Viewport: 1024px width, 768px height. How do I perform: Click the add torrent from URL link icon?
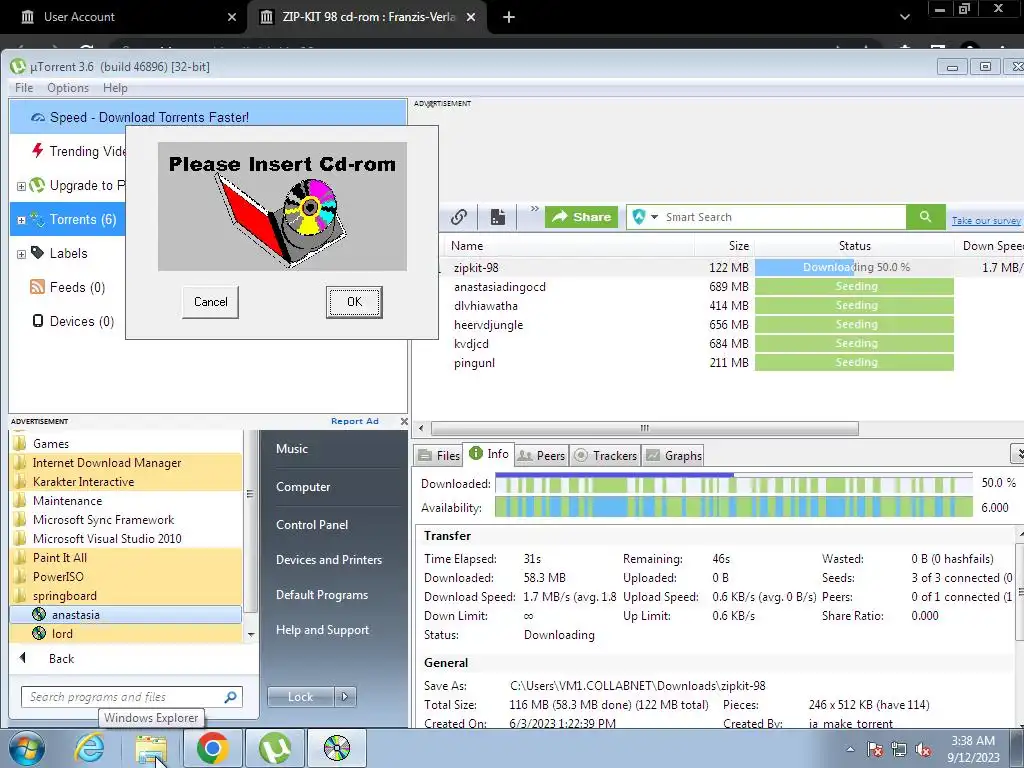(x=459, y=217)
